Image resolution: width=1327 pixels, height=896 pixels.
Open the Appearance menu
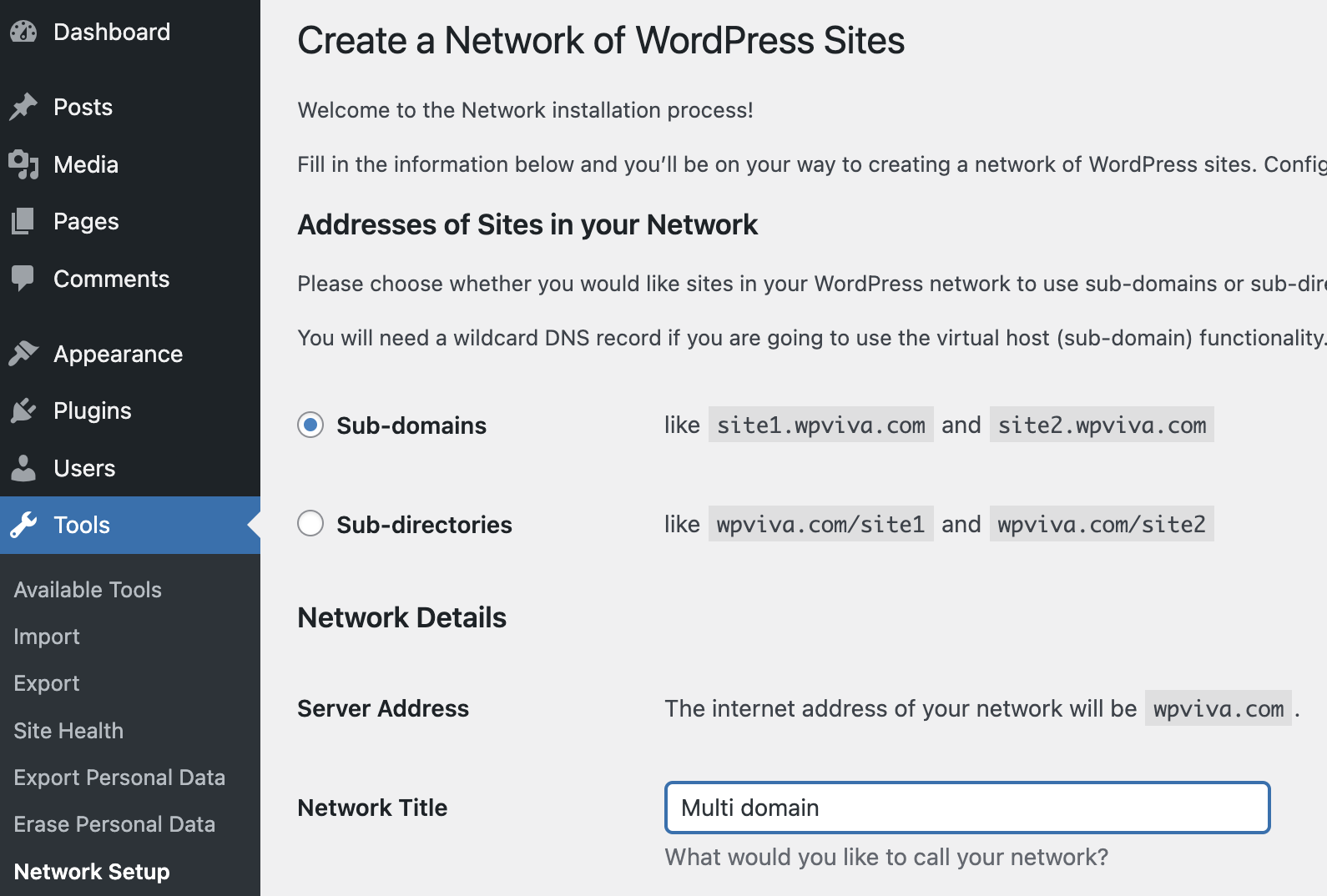click(x=118, y=354)
